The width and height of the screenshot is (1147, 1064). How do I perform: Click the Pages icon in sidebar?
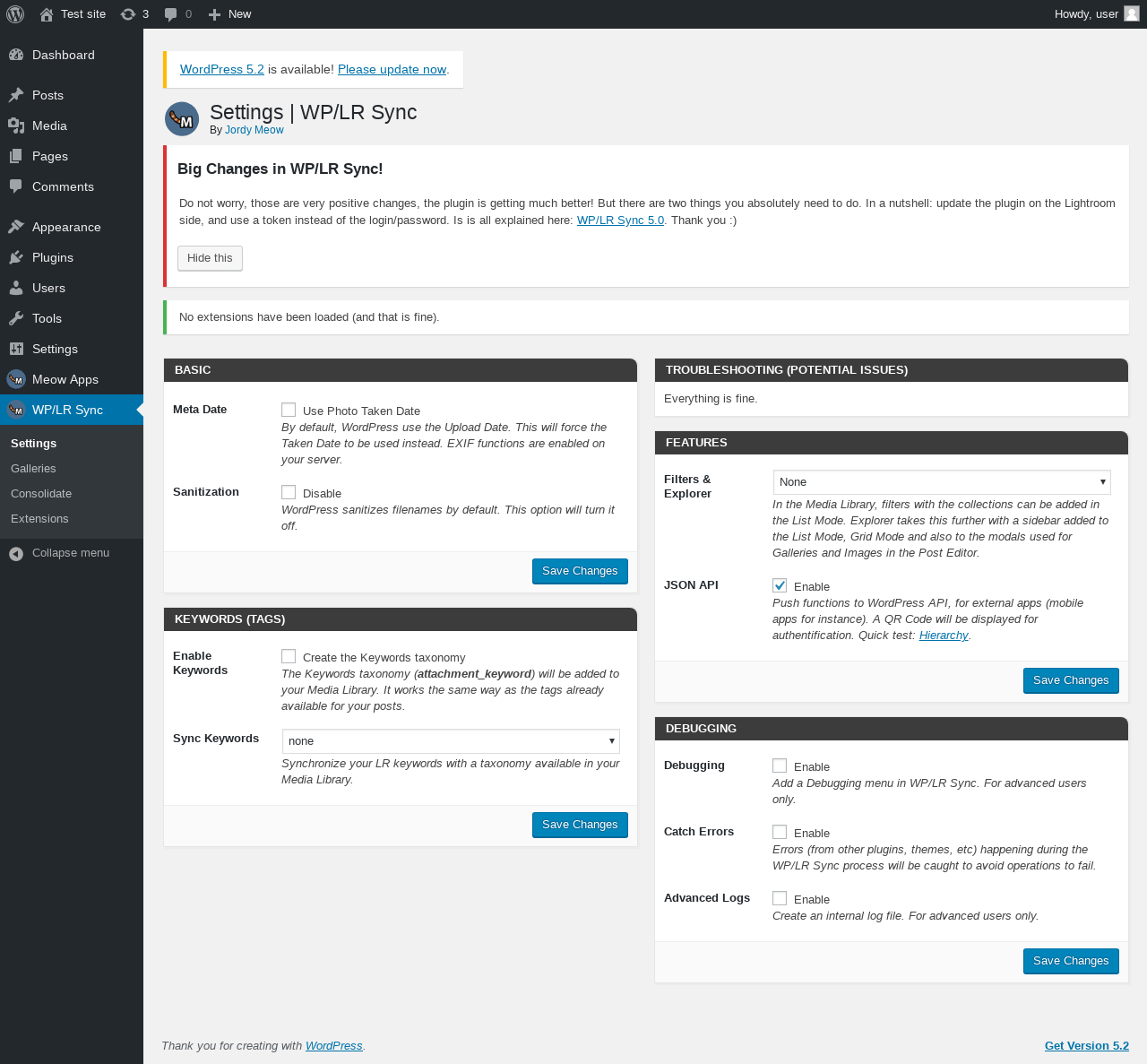16,156
